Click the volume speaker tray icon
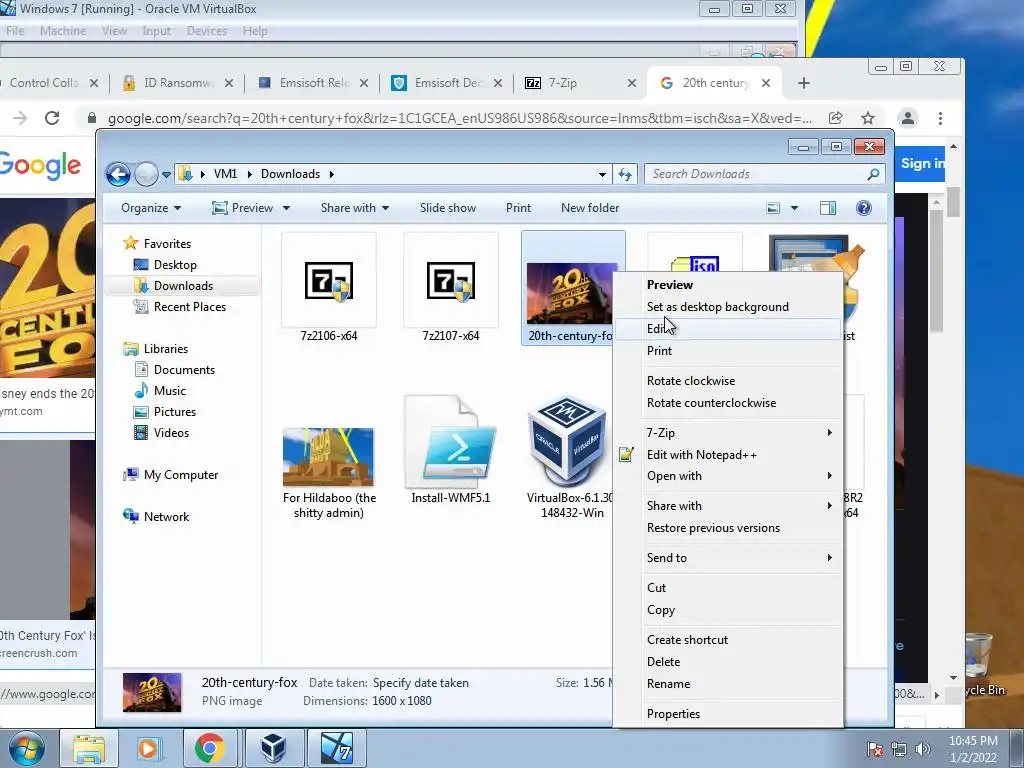Viewport: 1024px width, 768px height. click(923, 749)
